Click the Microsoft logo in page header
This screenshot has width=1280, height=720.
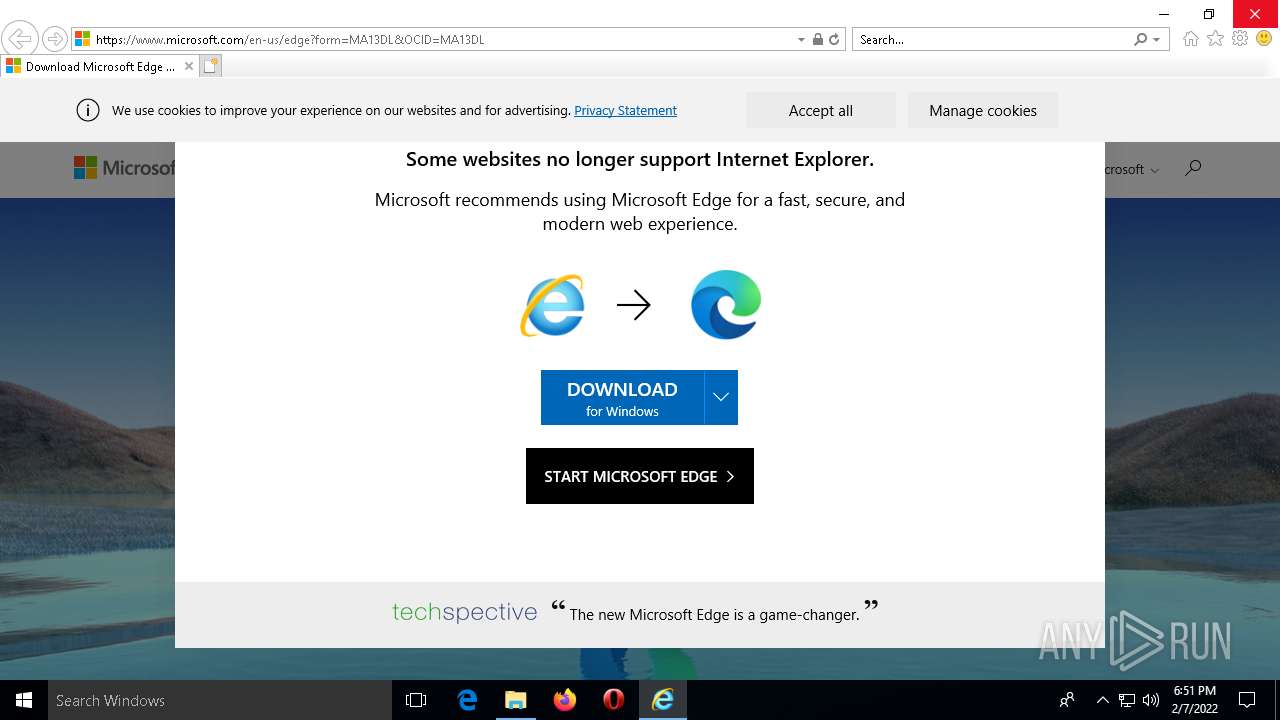coord(124,168)
